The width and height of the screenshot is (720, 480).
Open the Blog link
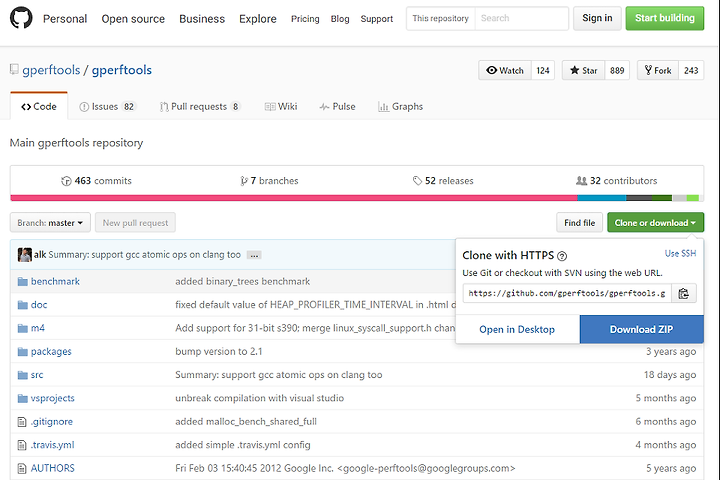coord(340,19)
